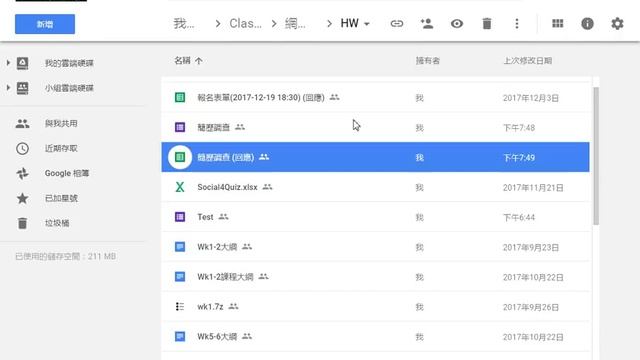This screenshot has width=640, height=360.
Task: Click archive icon of wk1.7z
Action: click(x=180, y=306)
